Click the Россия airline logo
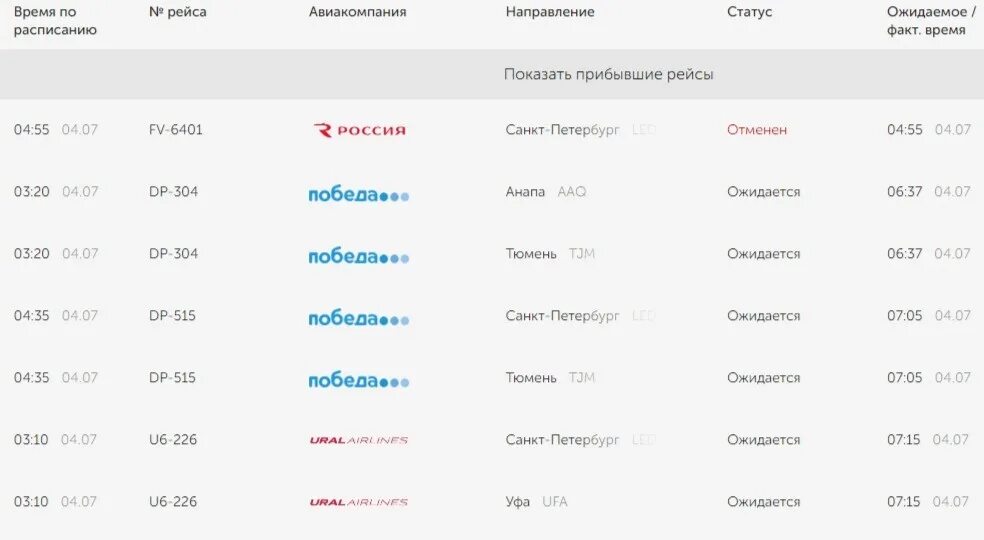 coord(360,130)
